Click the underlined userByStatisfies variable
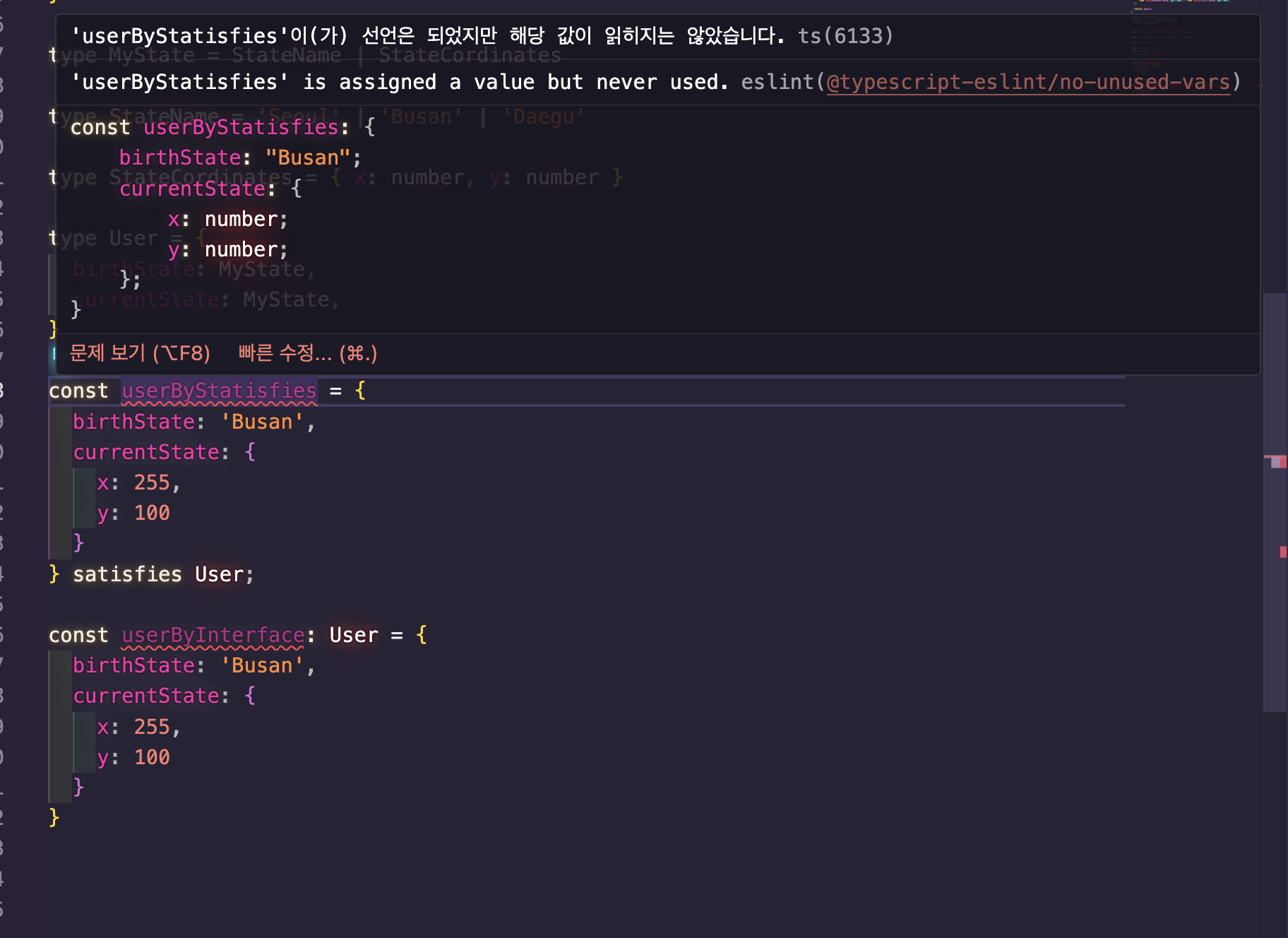The width and height of the screenshot is (1288, 938). pos(219,391)
